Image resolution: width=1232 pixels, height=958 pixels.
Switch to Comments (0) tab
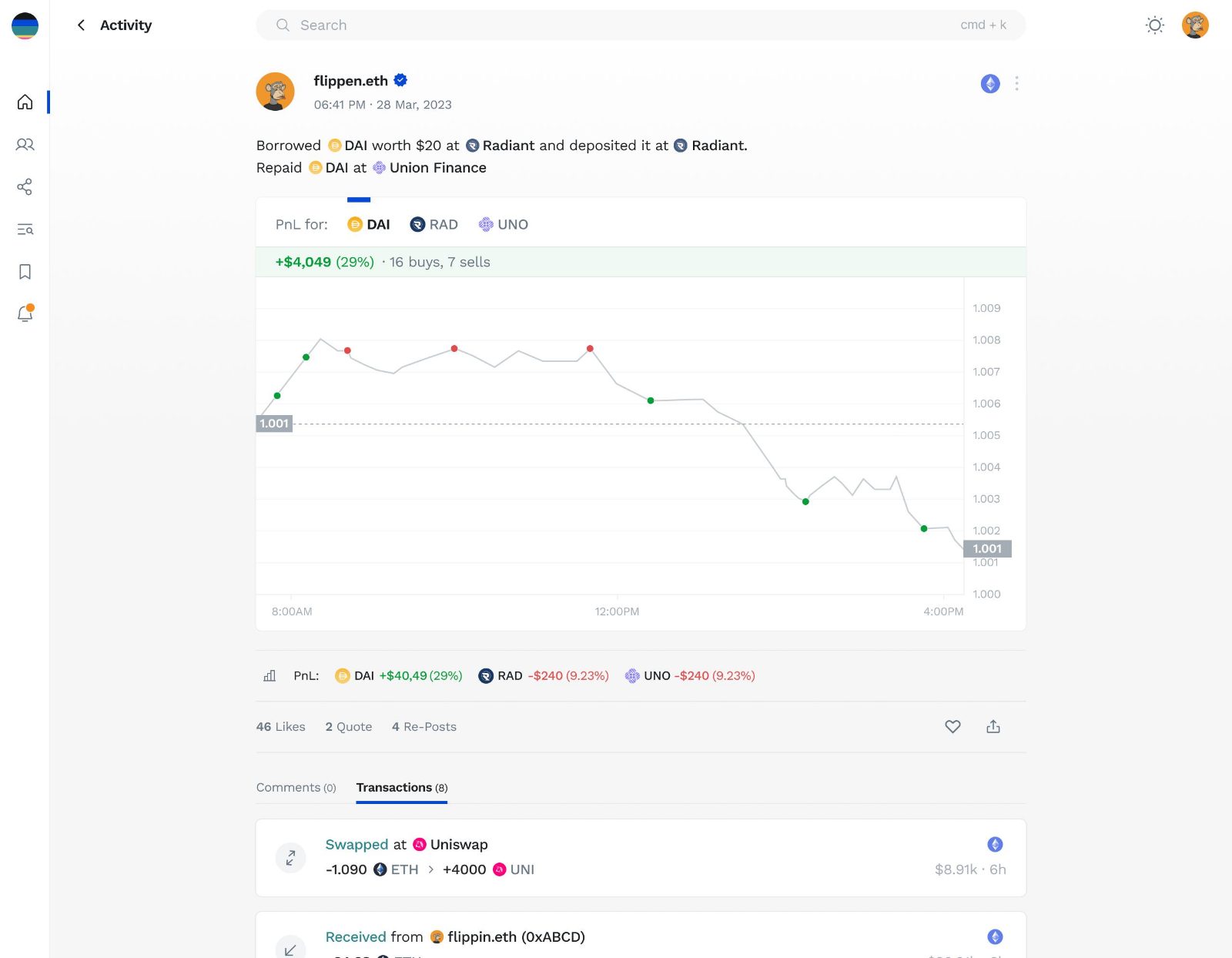[x=296, y=787]
